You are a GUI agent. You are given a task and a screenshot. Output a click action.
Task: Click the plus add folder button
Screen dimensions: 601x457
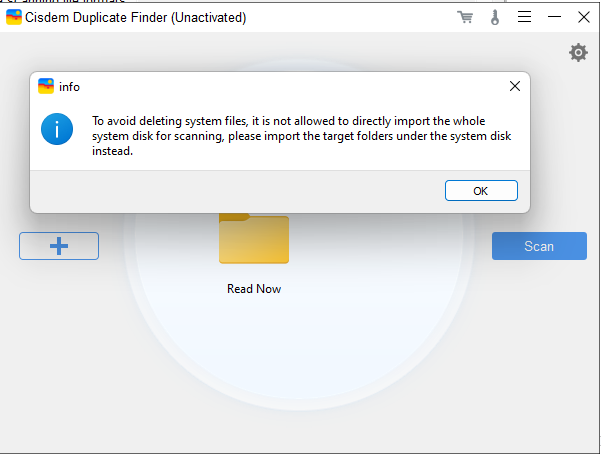(59, 246)
